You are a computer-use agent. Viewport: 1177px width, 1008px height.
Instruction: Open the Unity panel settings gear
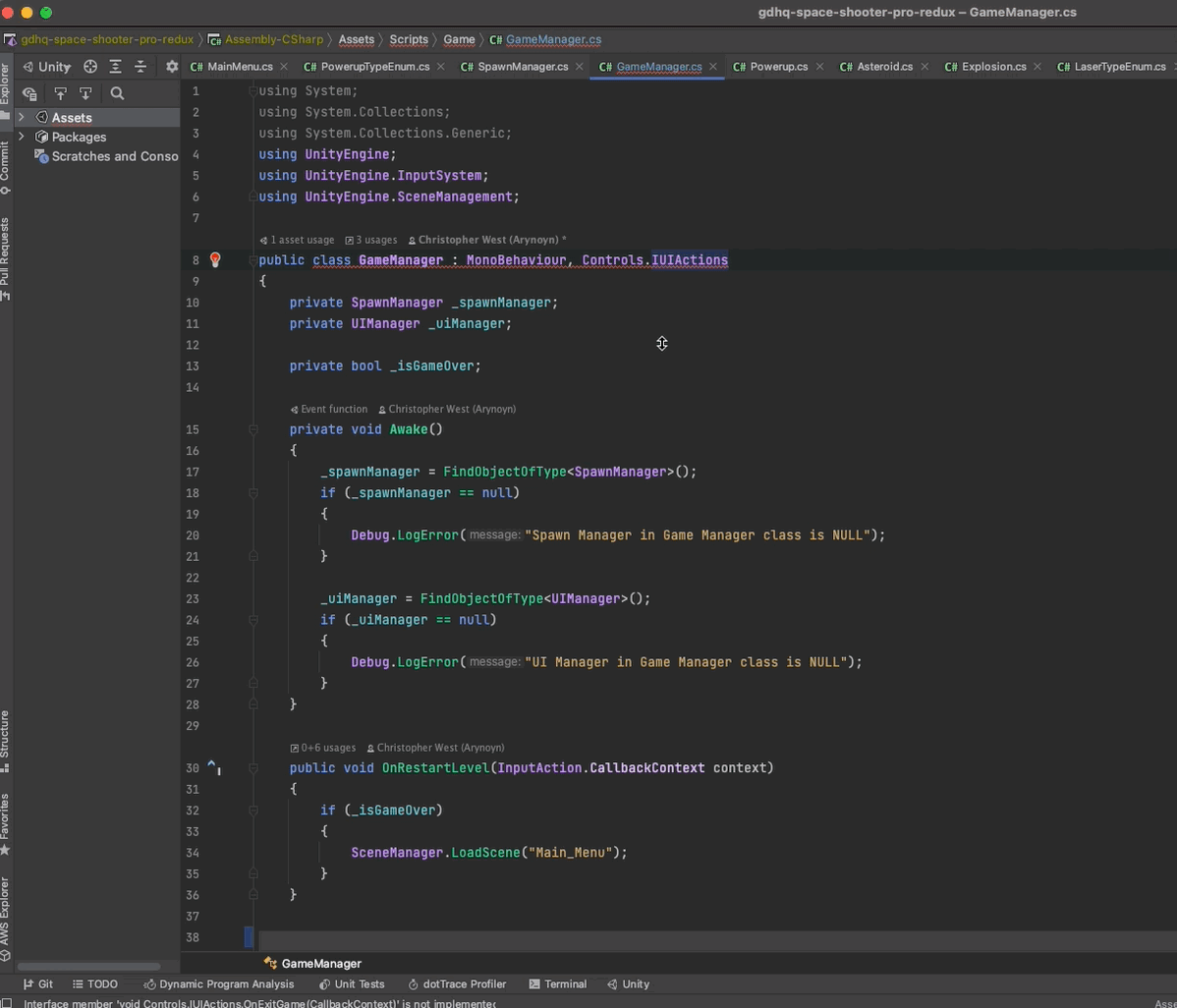[x=172, y=67]
